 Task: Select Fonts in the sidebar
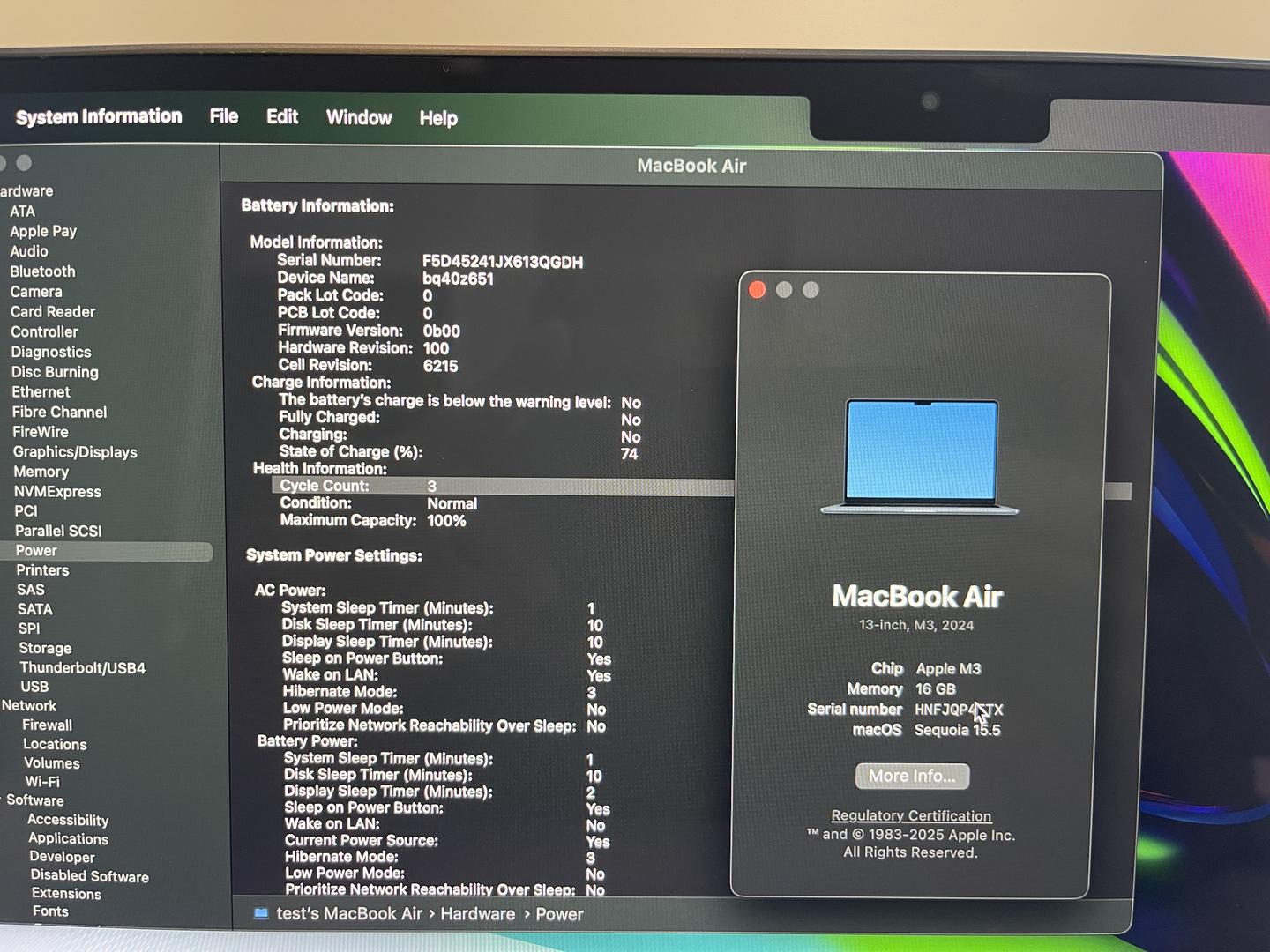pyautogui.click(x=50, y=911)
